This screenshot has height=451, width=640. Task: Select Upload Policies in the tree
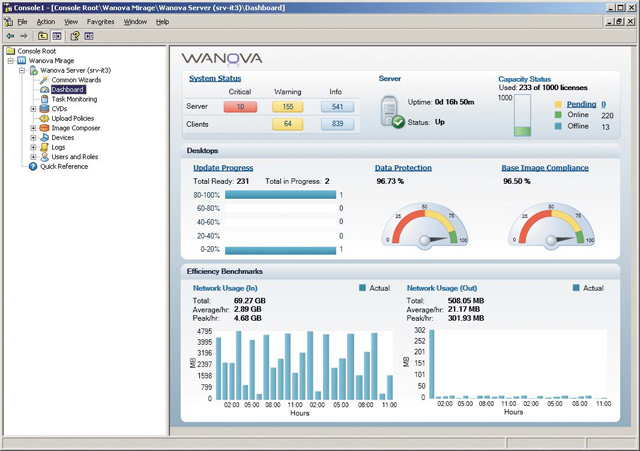[x=73, y=118]
